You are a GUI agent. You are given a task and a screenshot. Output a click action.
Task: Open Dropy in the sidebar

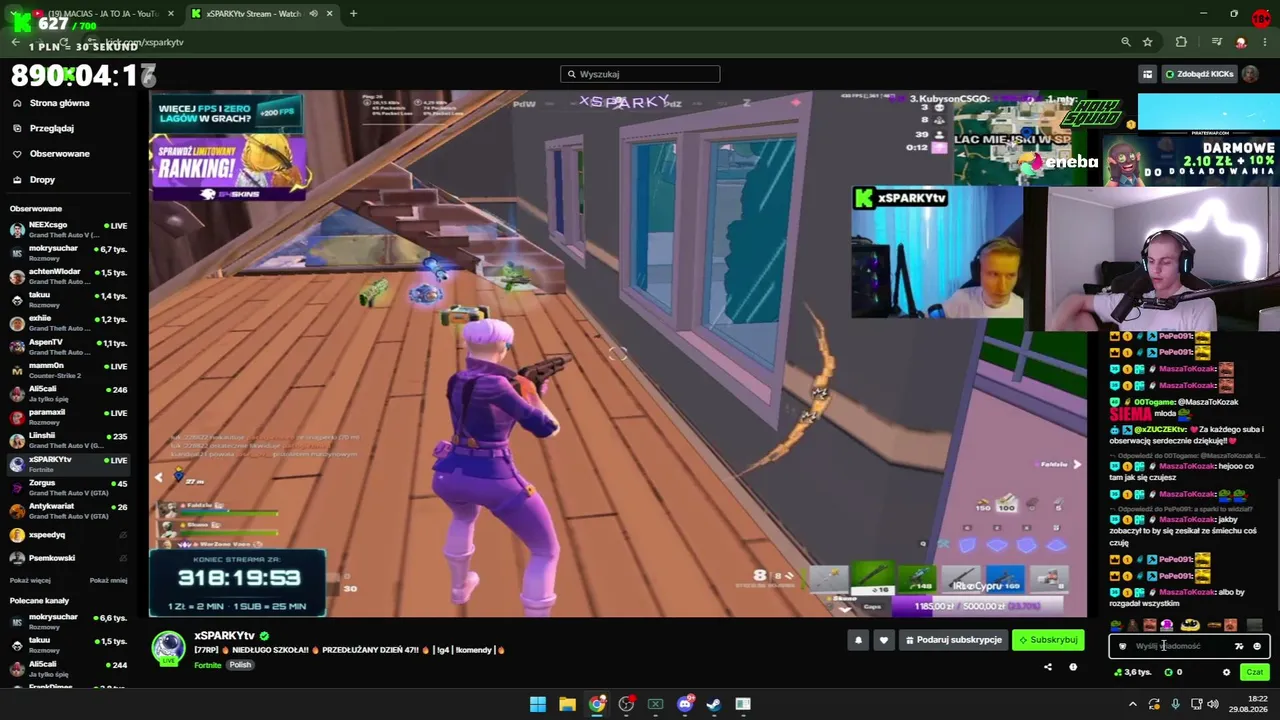click(42, 180)
